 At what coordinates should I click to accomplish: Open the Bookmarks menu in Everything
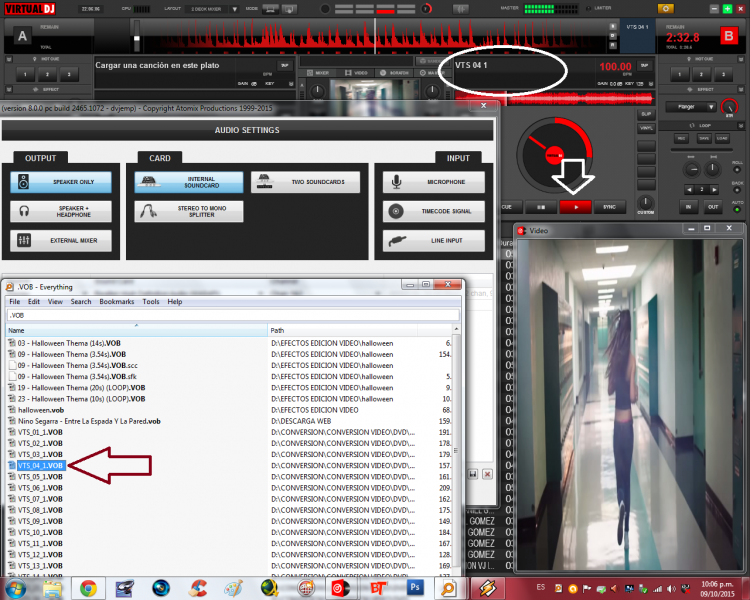[x=117, y=302]
